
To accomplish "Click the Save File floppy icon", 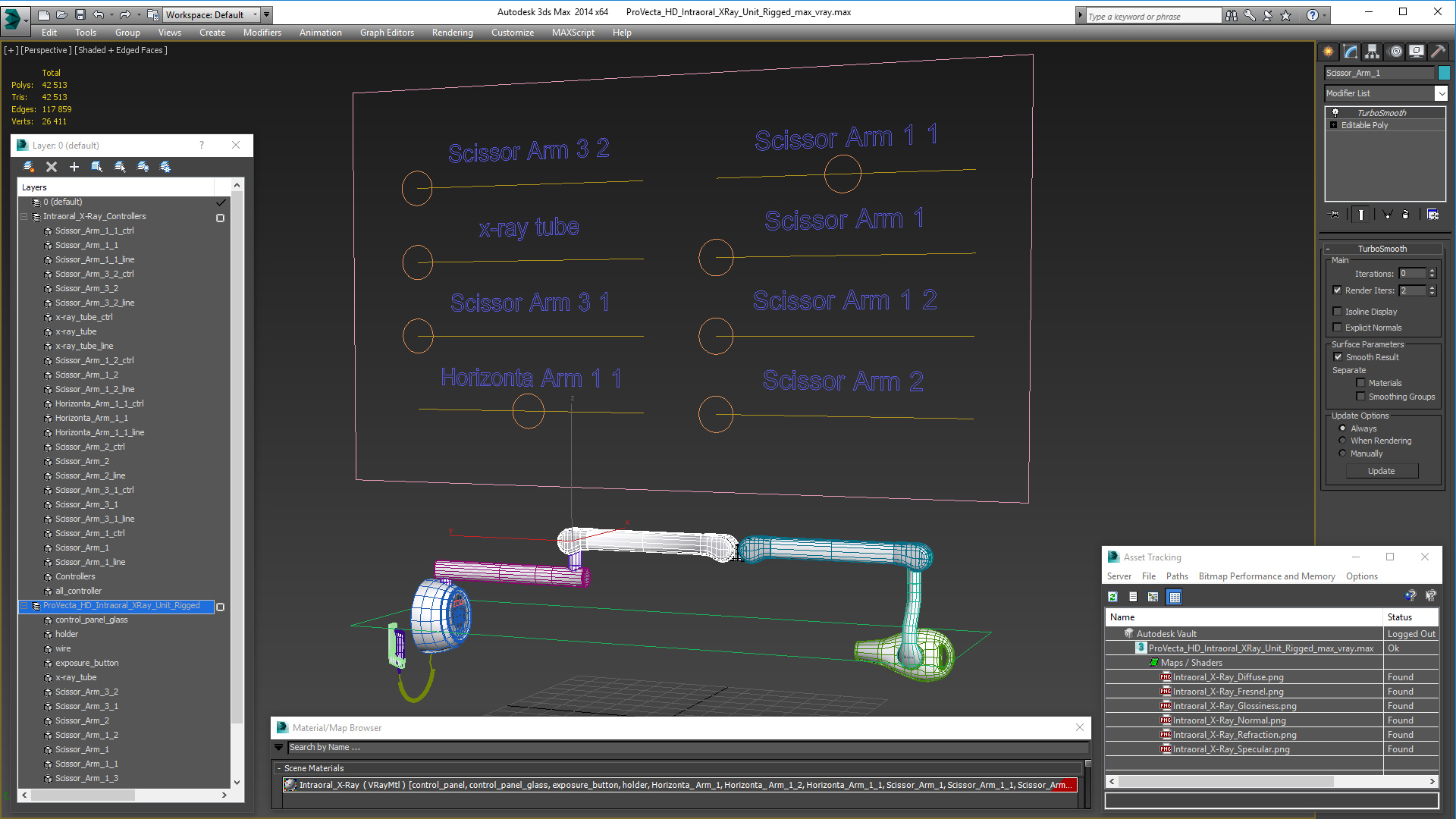I will 80,14.
